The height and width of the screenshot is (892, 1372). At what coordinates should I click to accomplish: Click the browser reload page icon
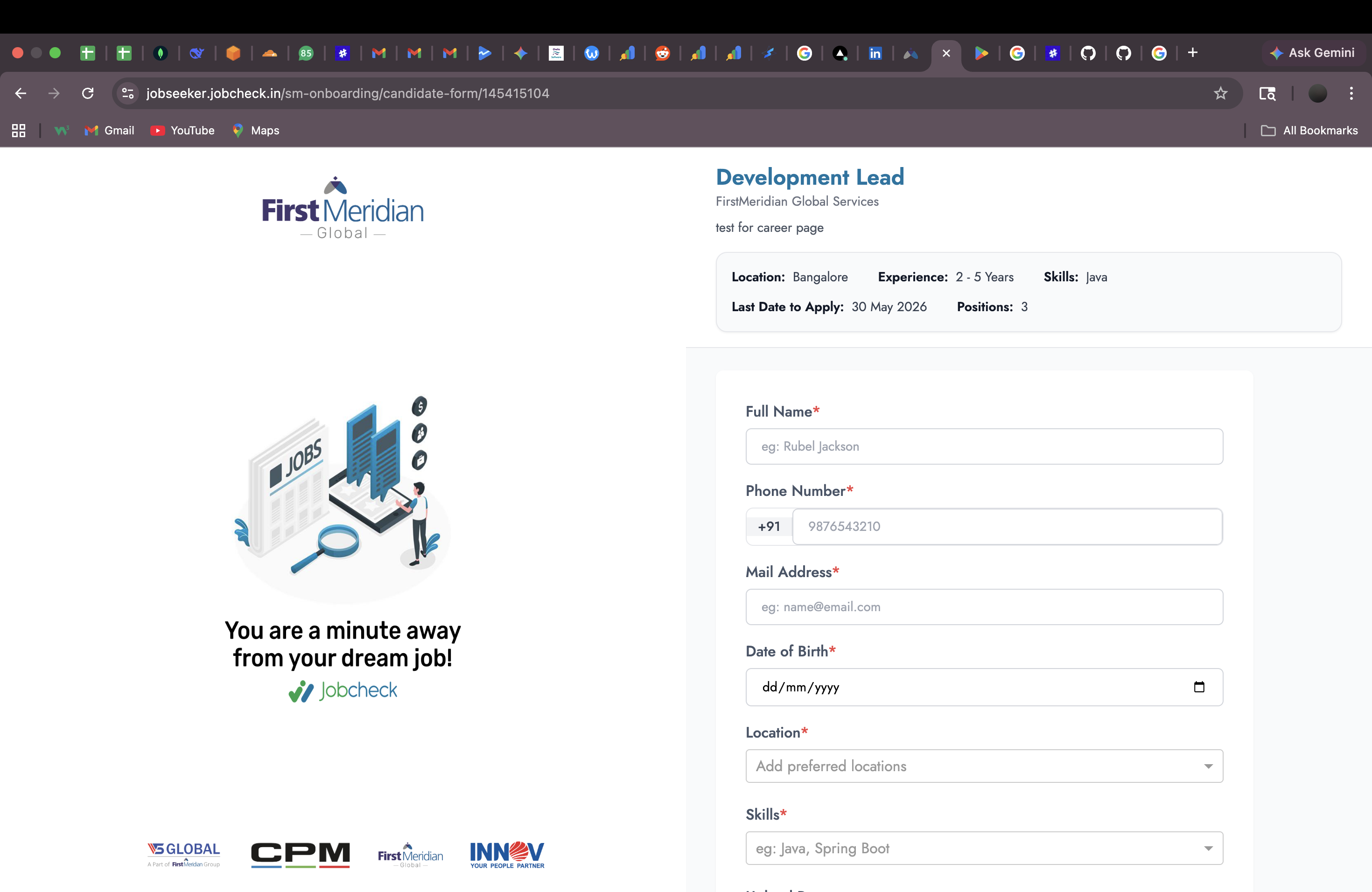(x=88, y=93)
